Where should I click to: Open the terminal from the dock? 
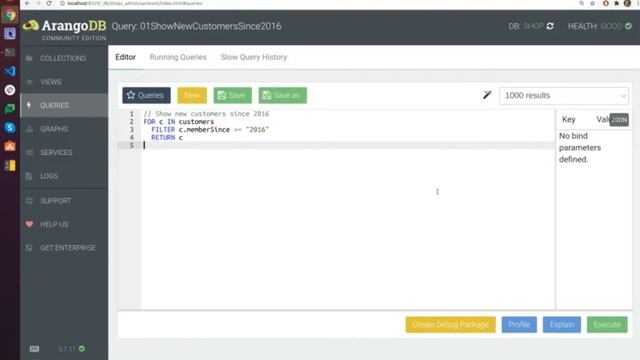point(10,52)
